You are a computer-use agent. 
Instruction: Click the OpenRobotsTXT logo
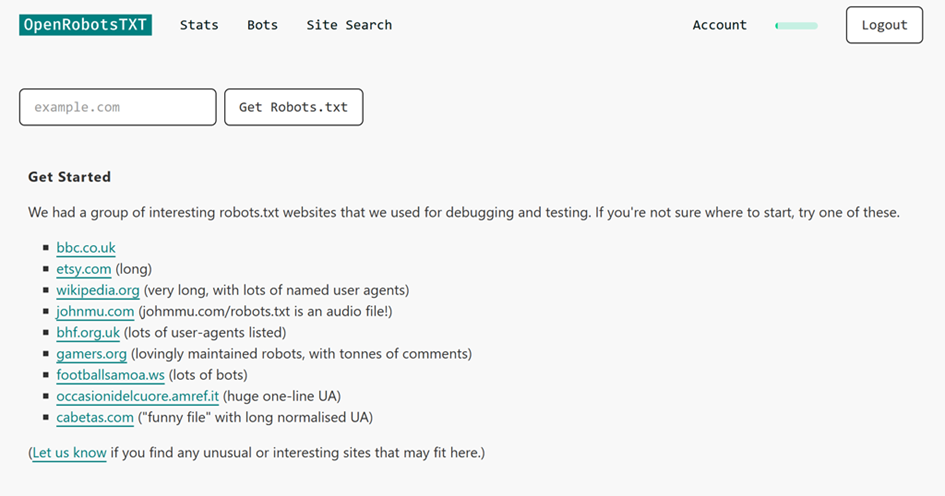coord(85,25)
